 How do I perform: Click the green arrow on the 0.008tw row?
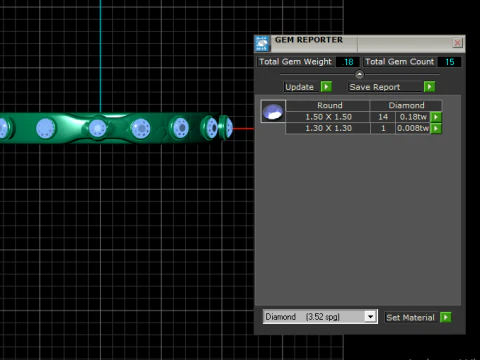(x=436, y=128)
